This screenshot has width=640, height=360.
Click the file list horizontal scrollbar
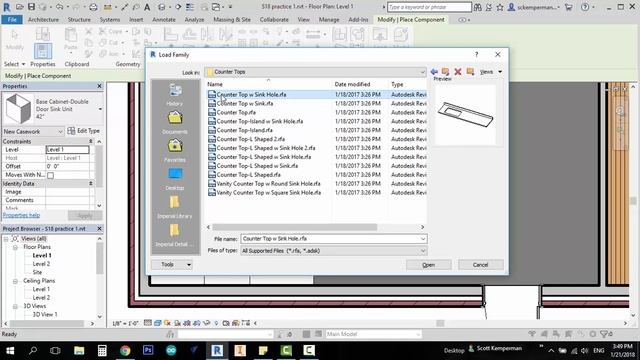tap(295, 227)
